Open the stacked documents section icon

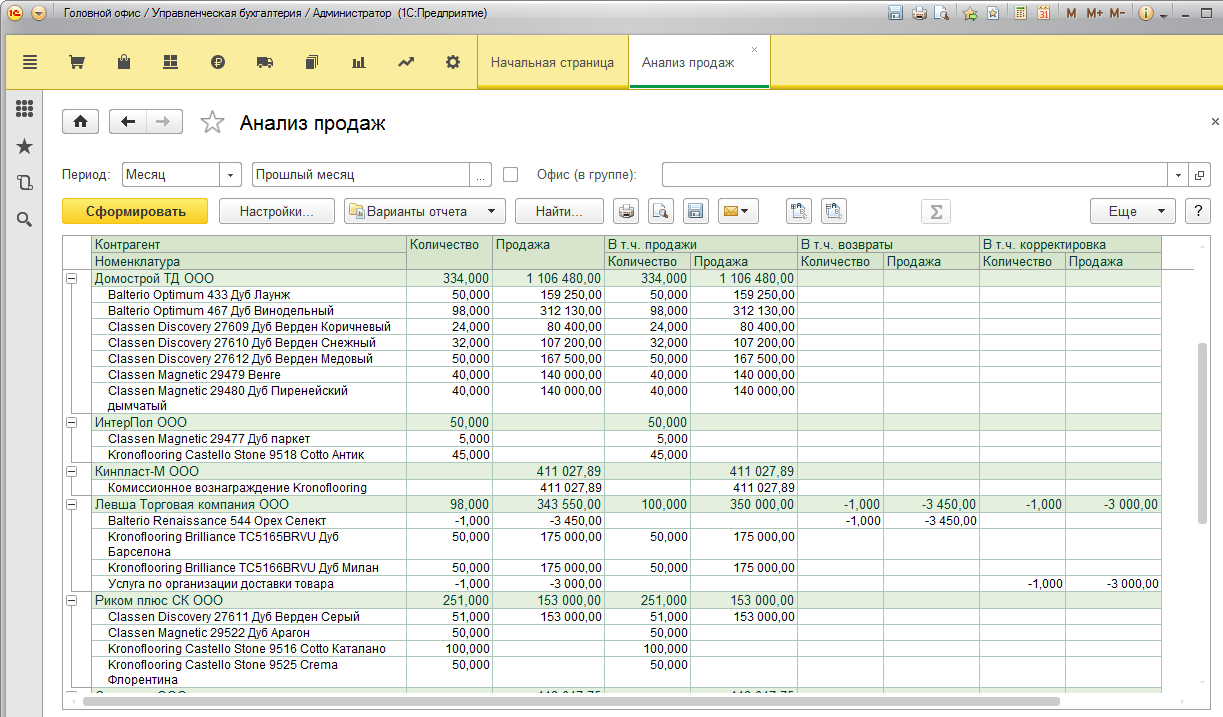311,62
